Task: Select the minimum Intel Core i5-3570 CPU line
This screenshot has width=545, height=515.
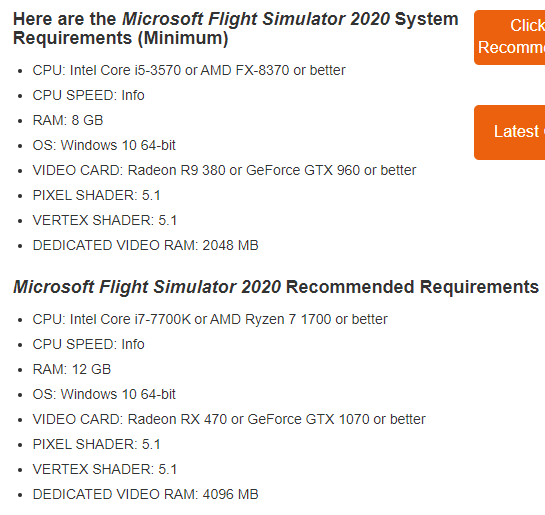Action: coord(189,70)
